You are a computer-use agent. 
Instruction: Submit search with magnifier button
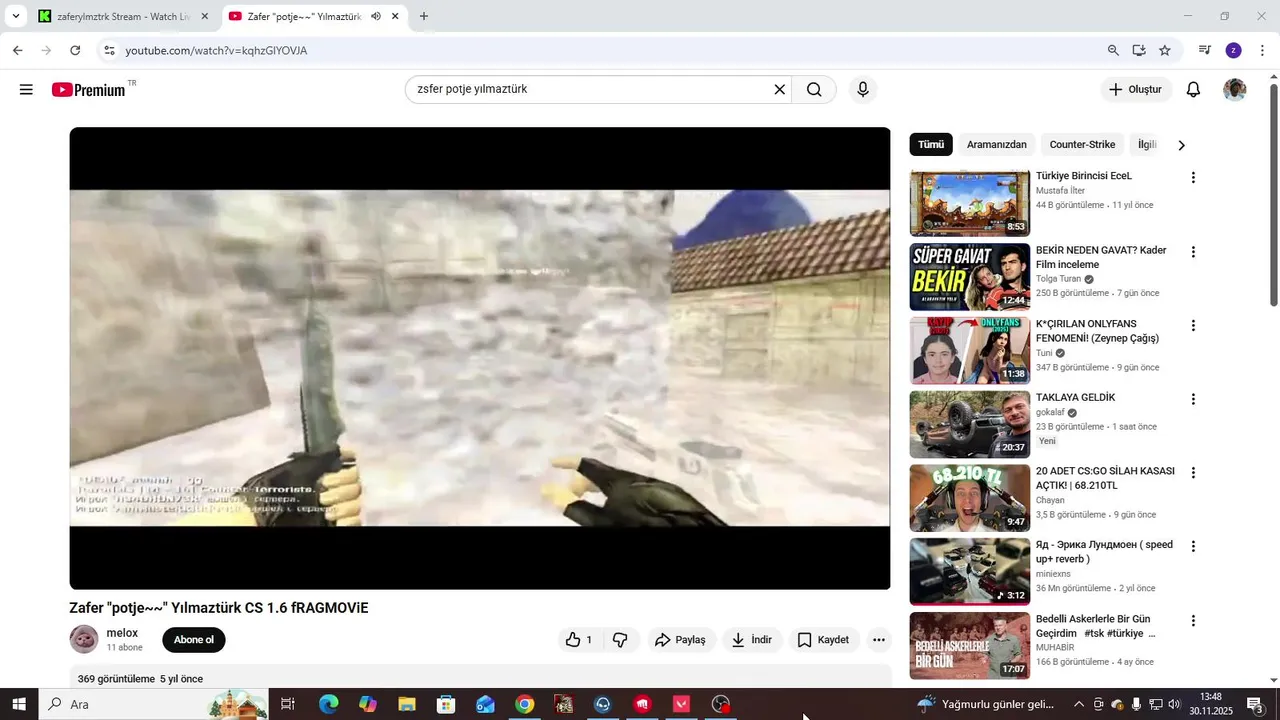tap(814, 90)
